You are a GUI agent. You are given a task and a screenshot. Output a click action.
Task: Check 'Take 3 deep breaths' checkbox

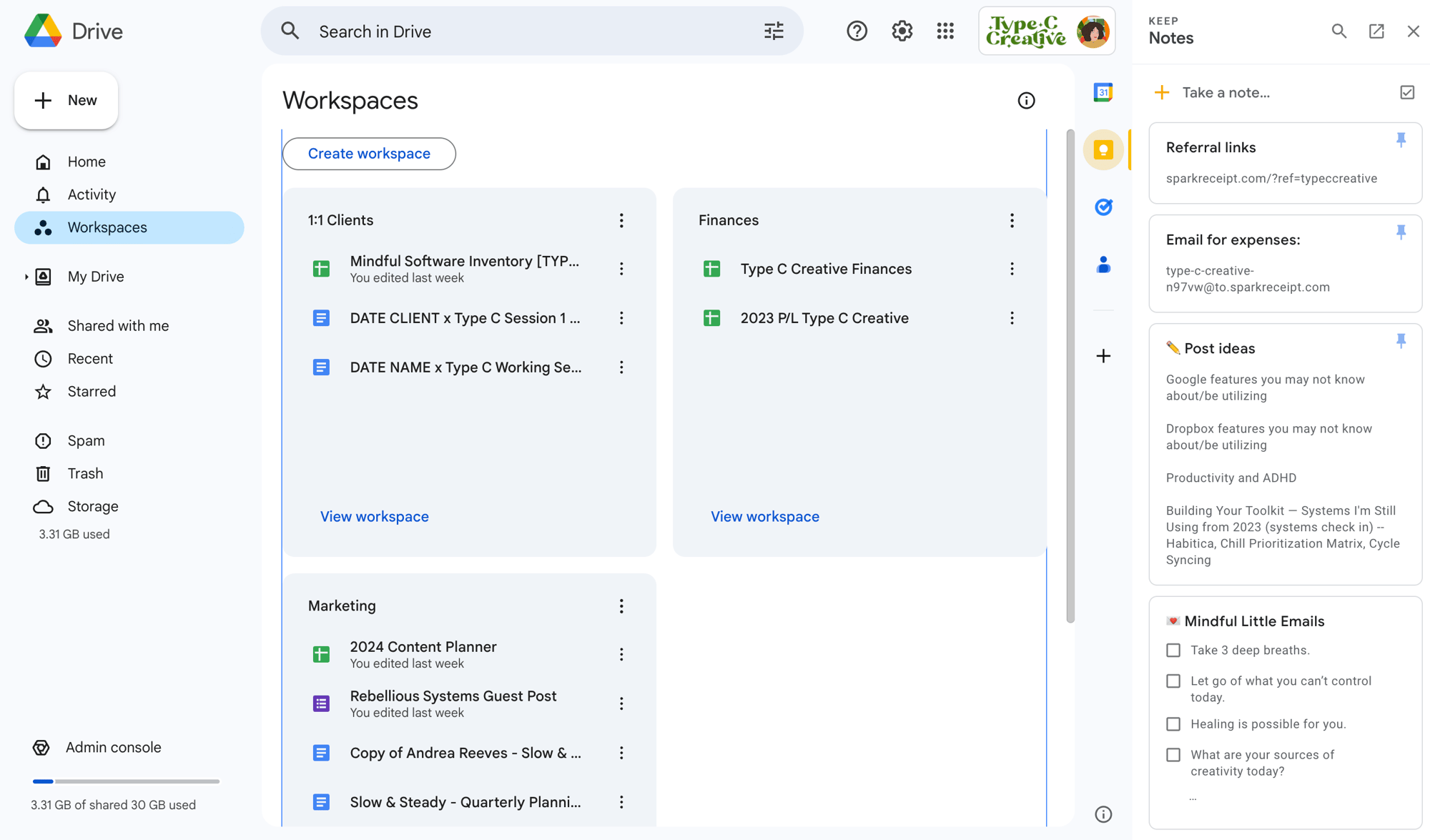click(x=1173, y=650)
